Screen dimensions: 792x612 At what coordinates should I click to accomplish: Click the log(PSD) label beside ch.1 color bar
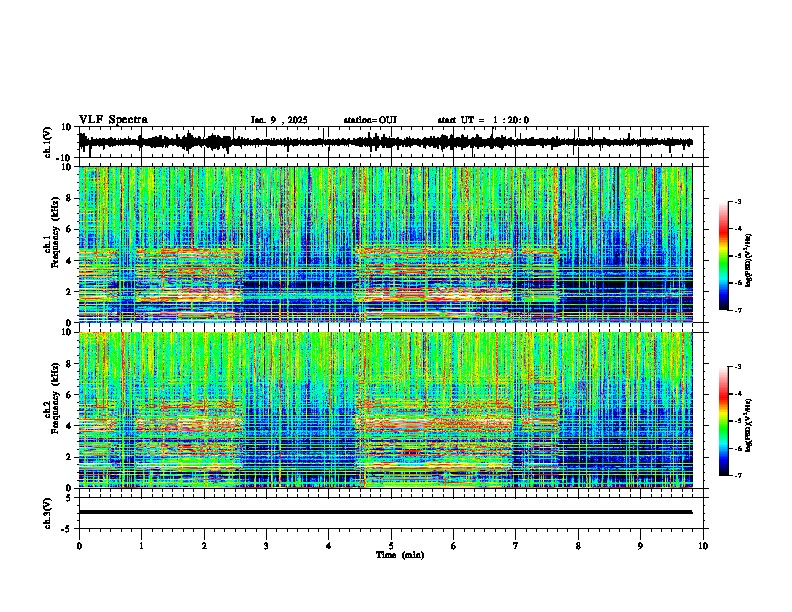tap(749, 261)
